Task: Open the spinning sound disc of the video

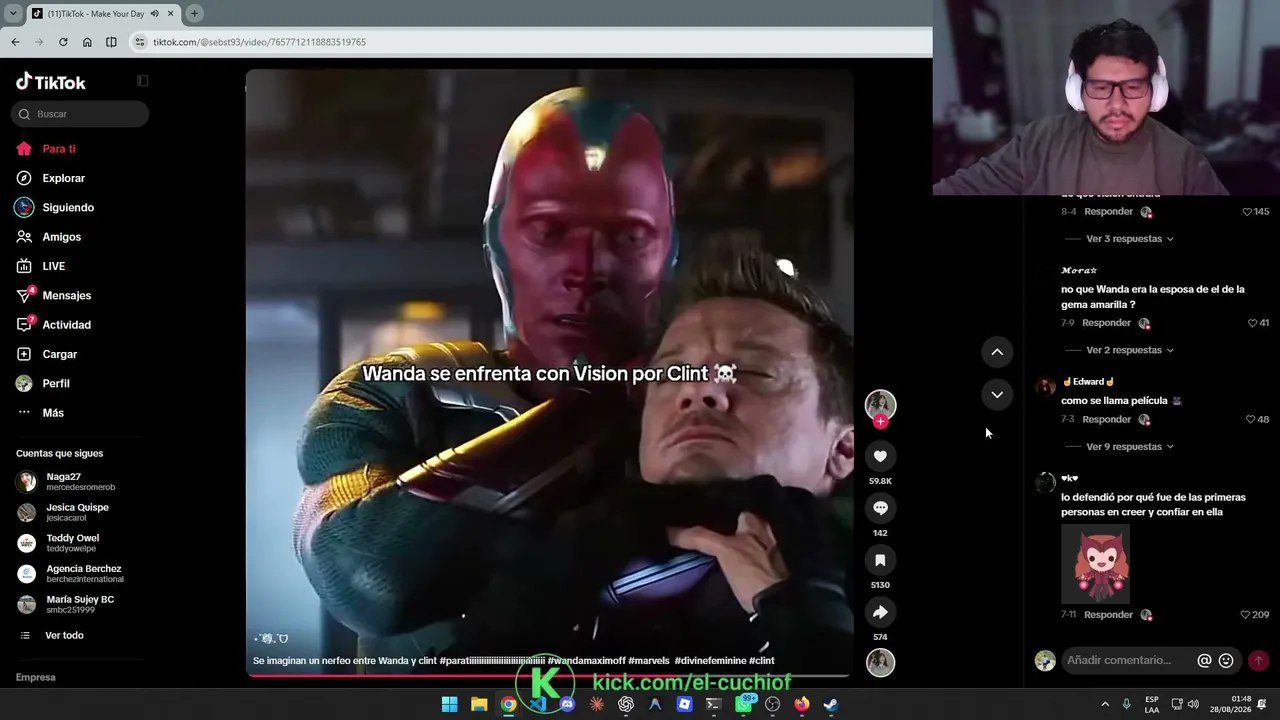Action: pyautogui.click(x=880, y=662)
